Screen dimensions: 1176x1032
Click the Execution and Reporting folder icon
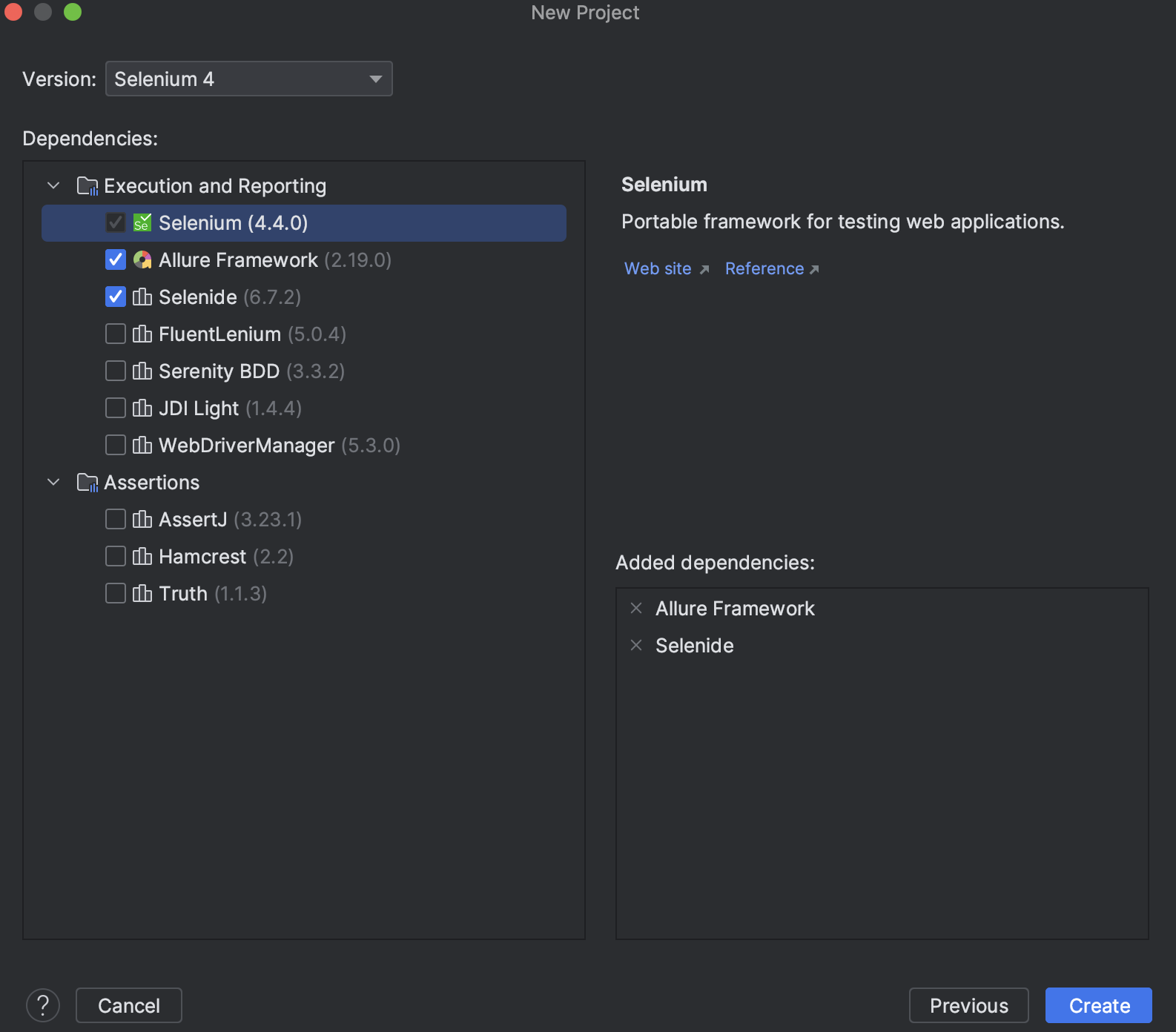tap(87, 186)
